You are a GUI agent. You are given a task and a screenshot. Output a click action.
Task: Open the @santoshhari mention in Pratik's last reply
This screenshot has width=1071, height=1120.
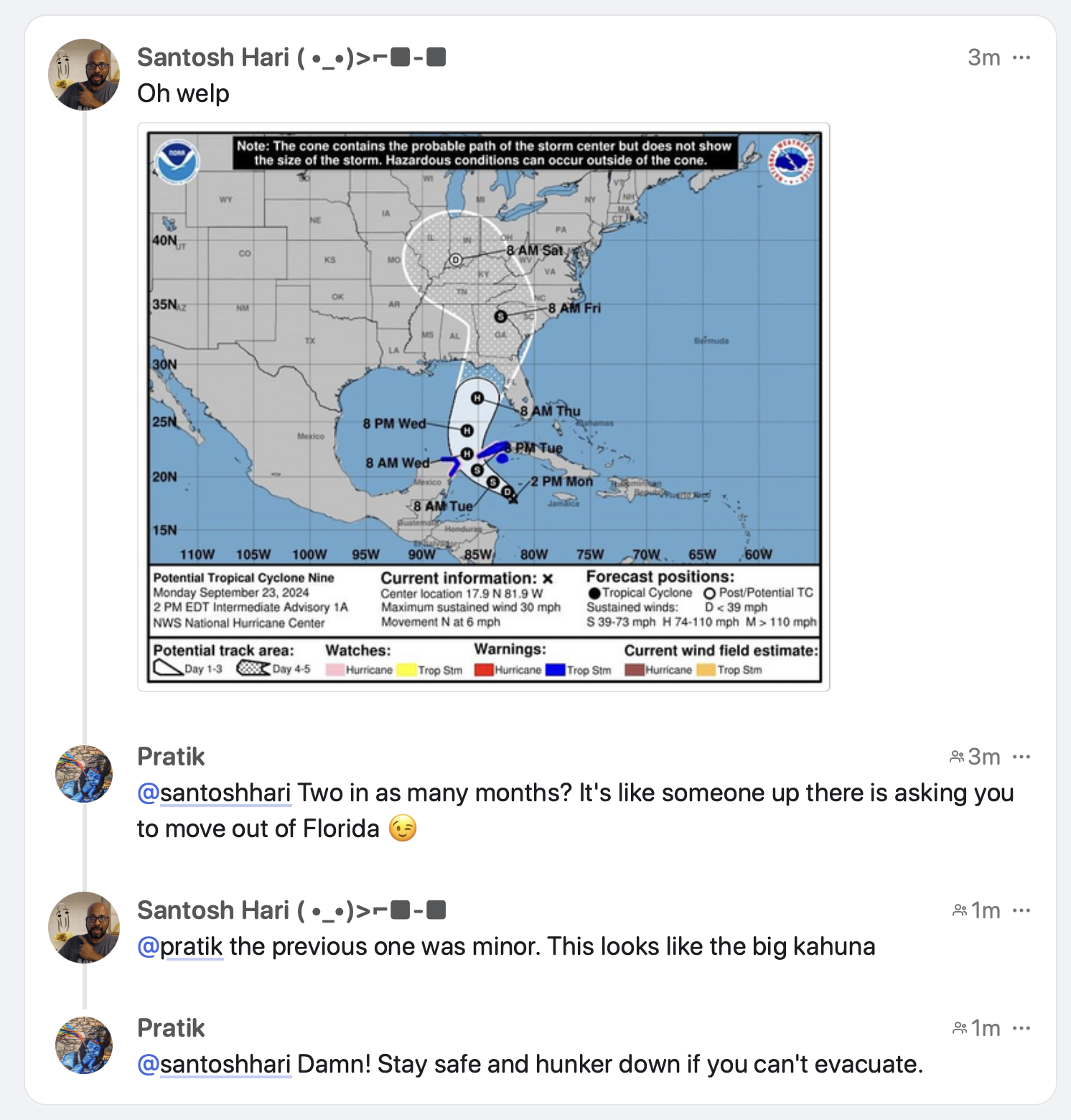point(213,1064)
